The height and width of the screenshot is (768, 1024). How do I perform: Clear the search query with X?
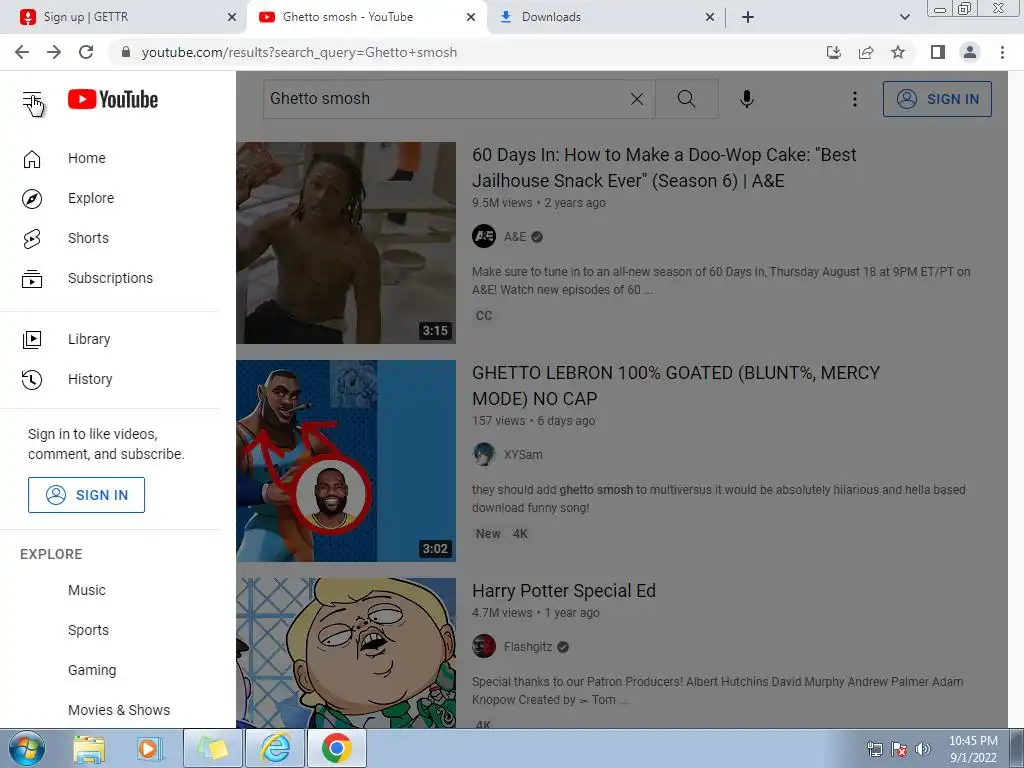click(637, 99)
